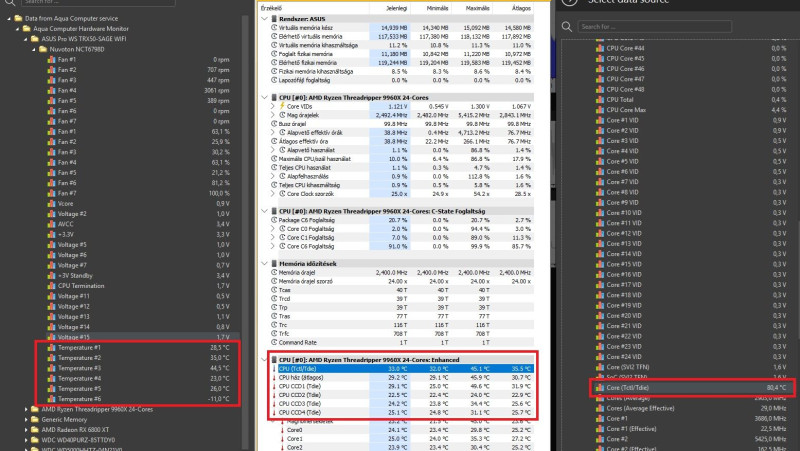
Task: Click the magnifier icon in the data source panel
Action: [x=566, y=27]
